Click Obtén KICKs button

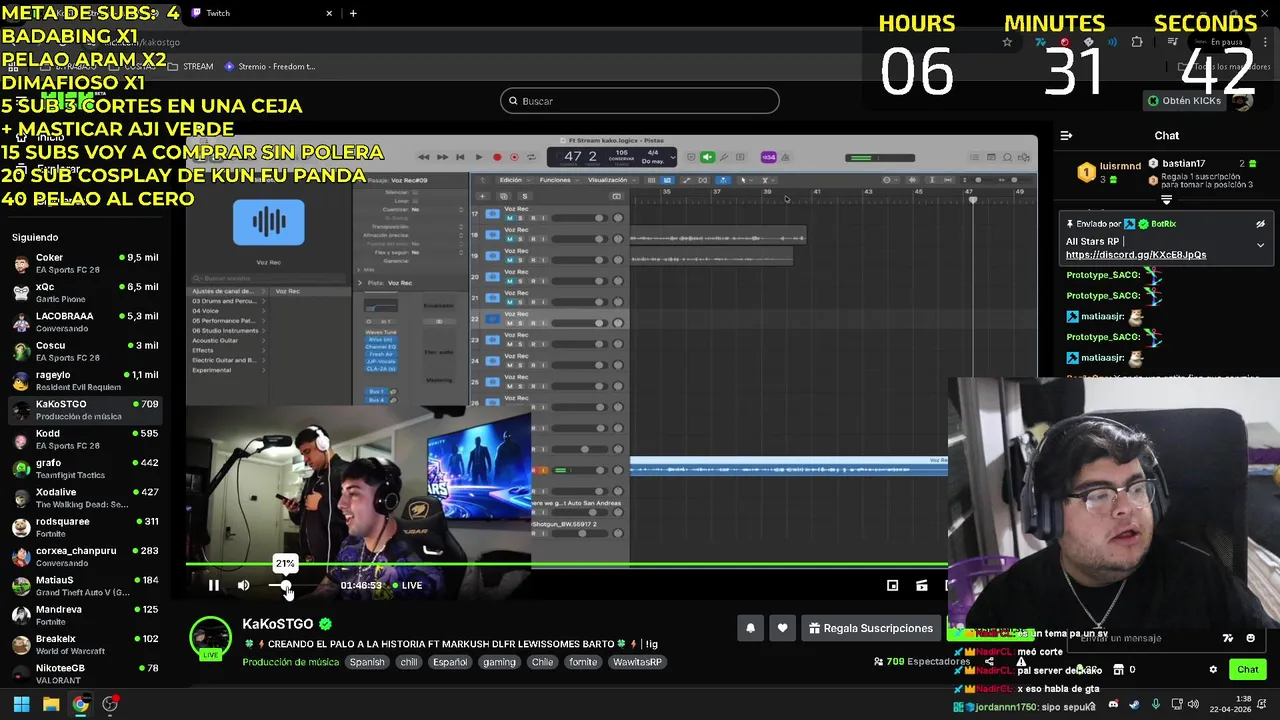pos(1184,101)
